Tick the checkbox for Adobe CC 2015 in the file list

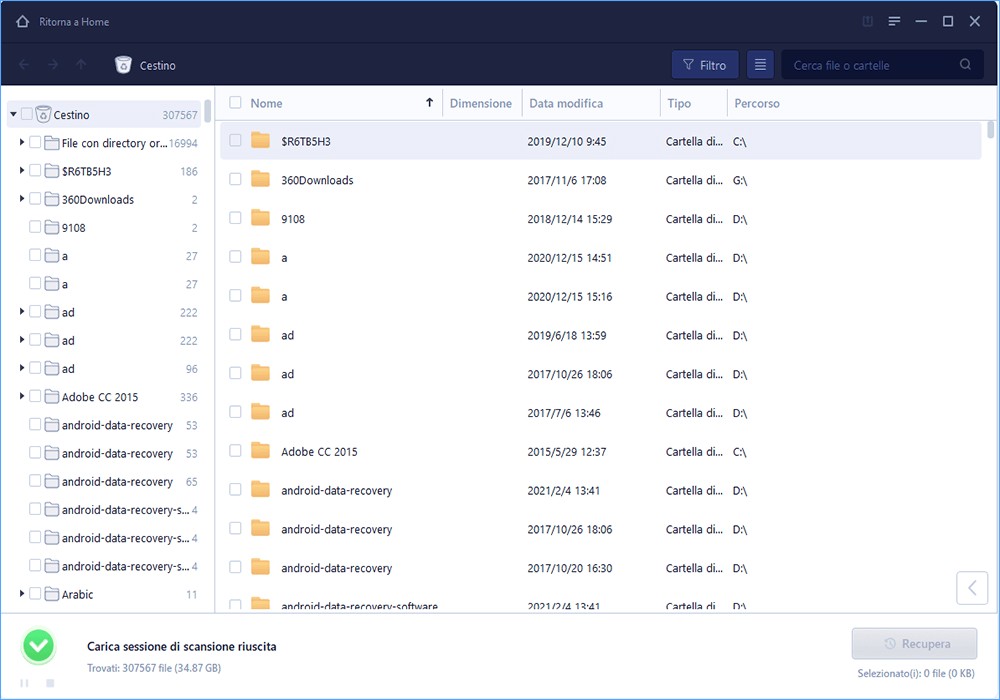[x=235, y=451]
